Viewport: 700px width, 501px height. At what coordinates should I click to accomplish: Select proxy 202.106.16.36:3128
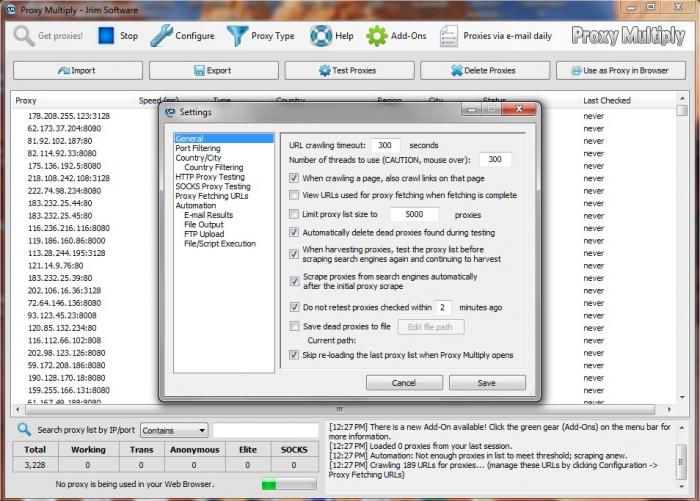click(x=64, y=290)
